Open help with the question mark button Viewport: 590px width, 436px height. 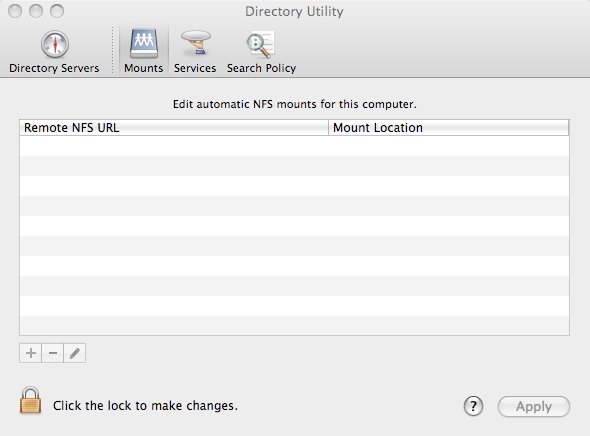[473, 406]
